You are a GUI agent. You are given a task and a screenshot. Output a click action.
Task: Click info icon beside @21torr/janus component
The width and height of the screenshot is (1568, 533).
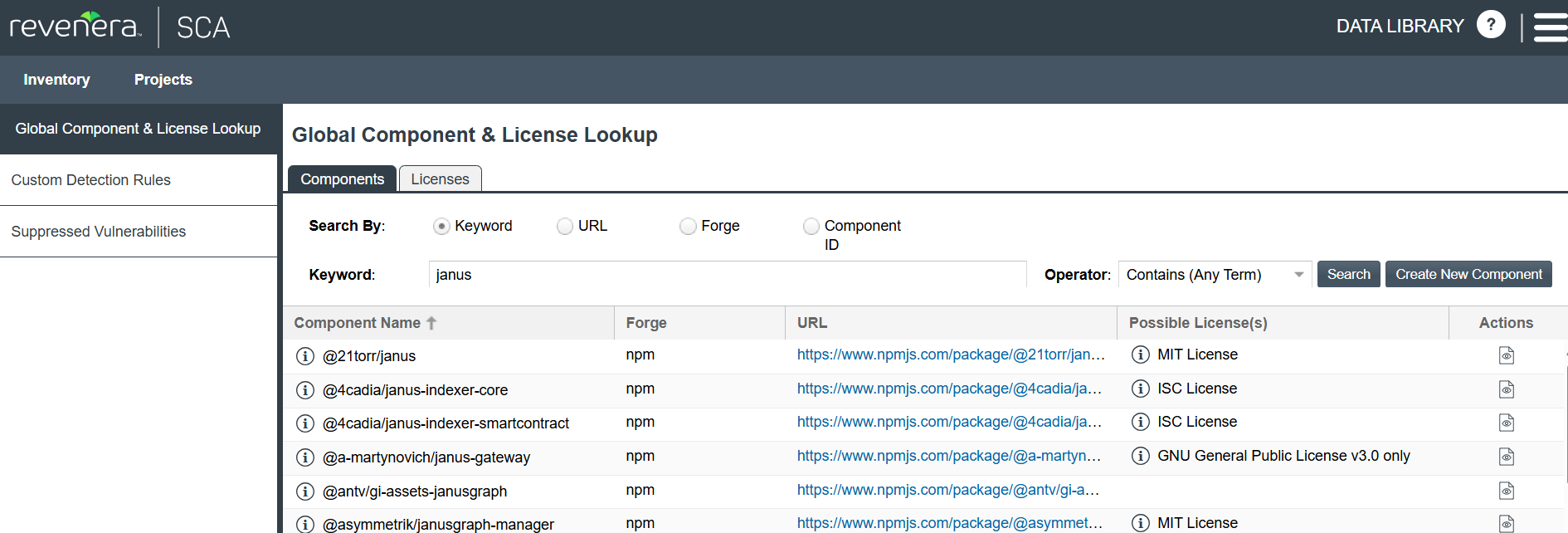click(305, 356)
